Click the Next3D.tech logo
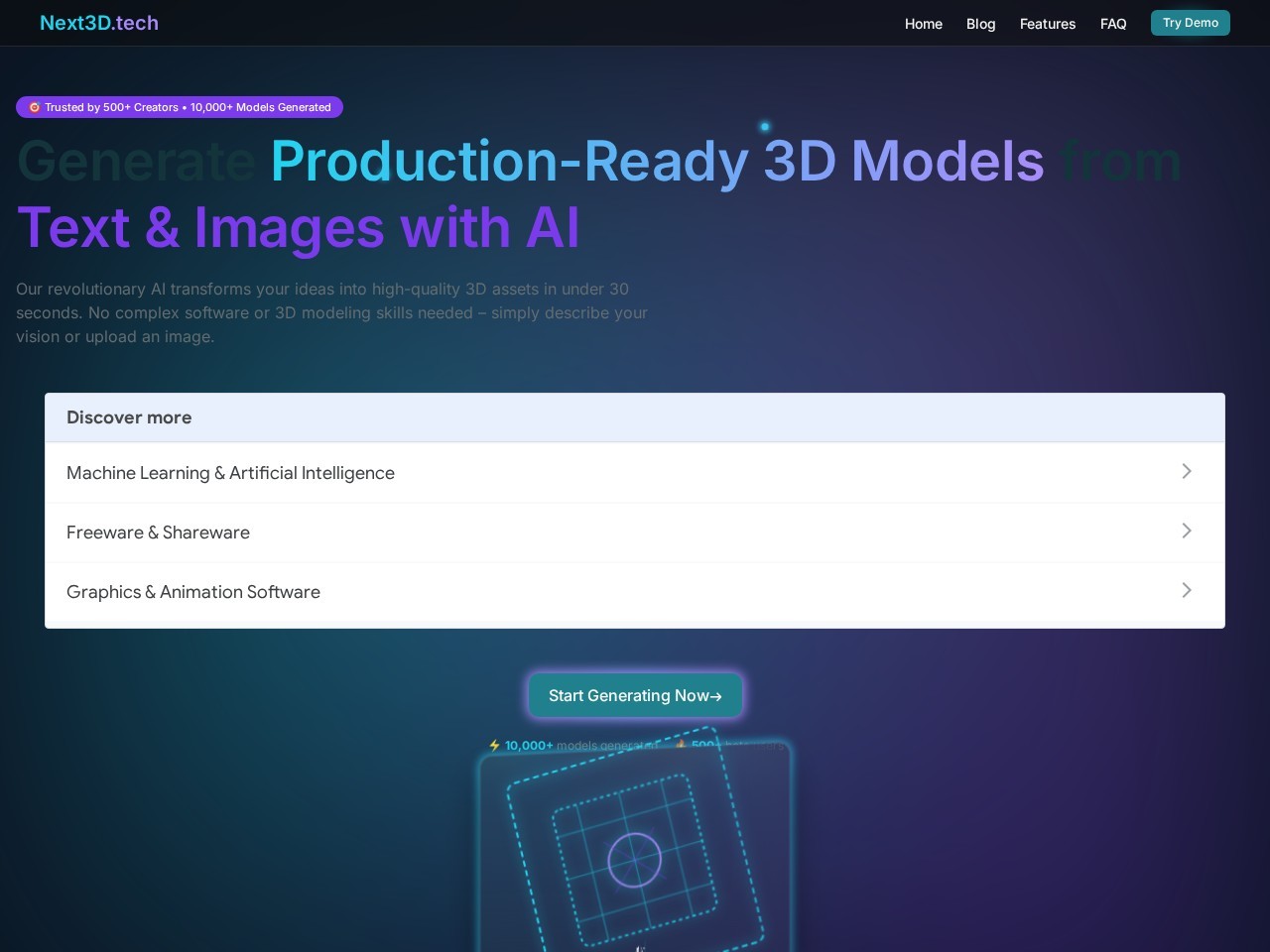 coord(99,23)
